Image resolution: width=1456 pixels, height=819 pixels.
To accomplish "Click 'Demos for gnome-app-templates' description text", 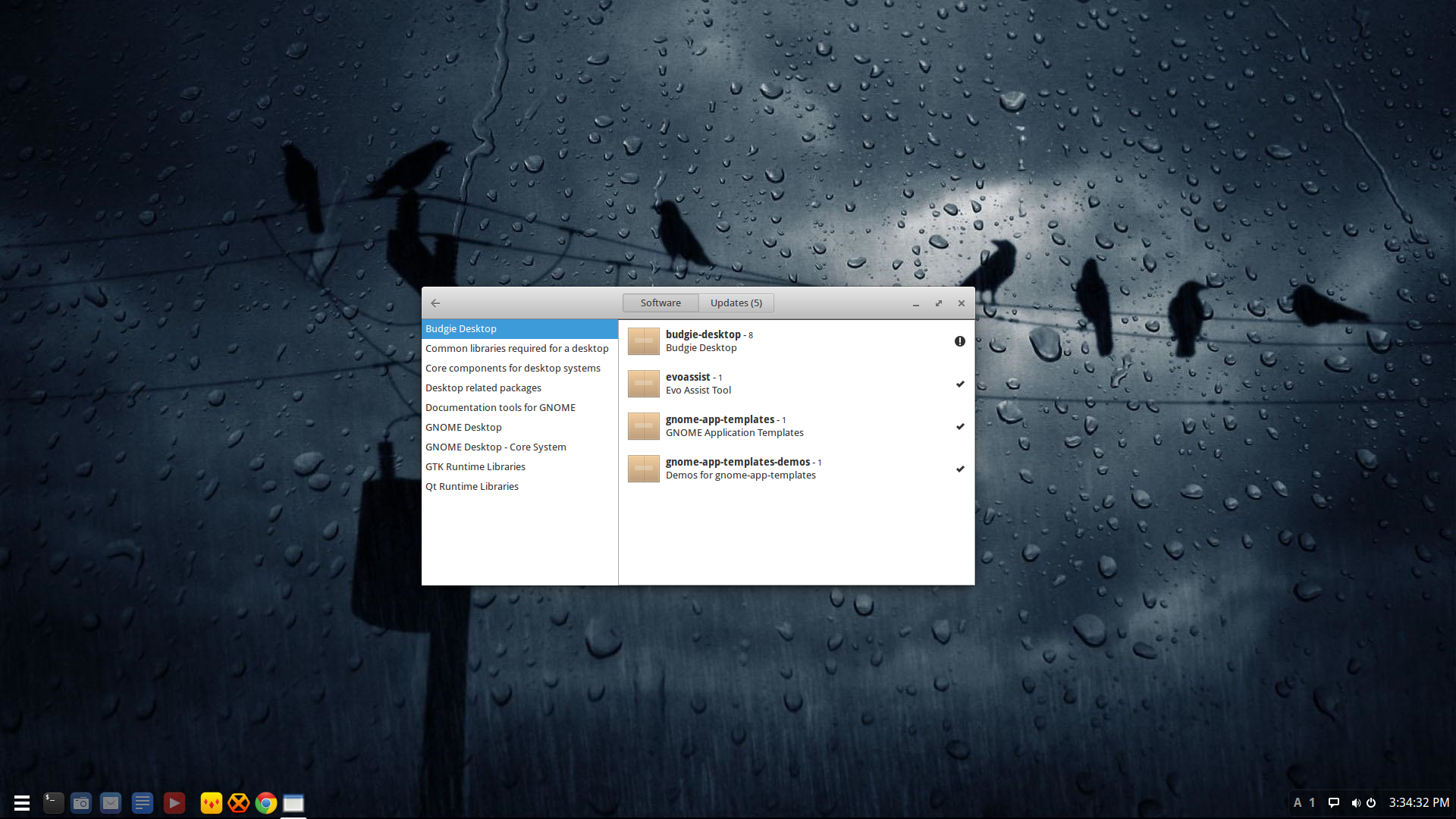I will [x=740, y=475].
